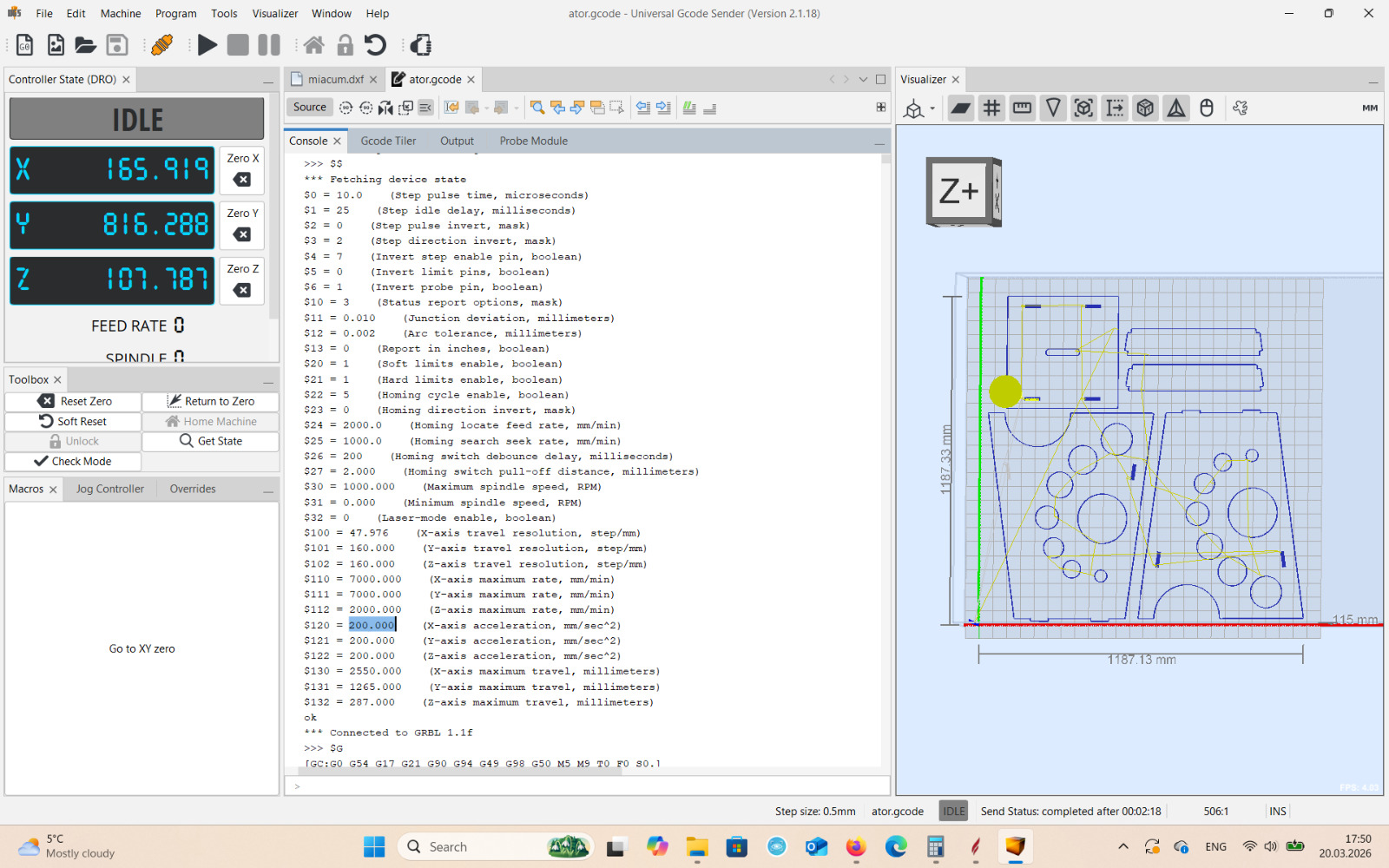
Task: Switch to the Output tab
Action: [457, 141]
